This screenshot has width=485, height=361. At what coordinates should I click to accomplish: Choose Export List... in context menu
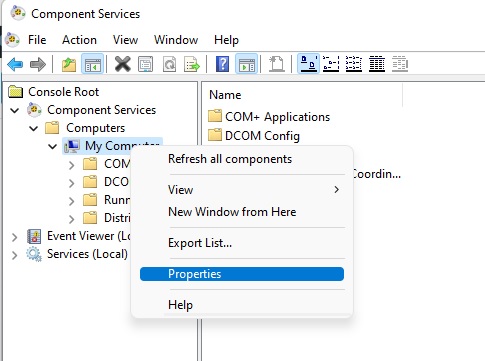242,243
